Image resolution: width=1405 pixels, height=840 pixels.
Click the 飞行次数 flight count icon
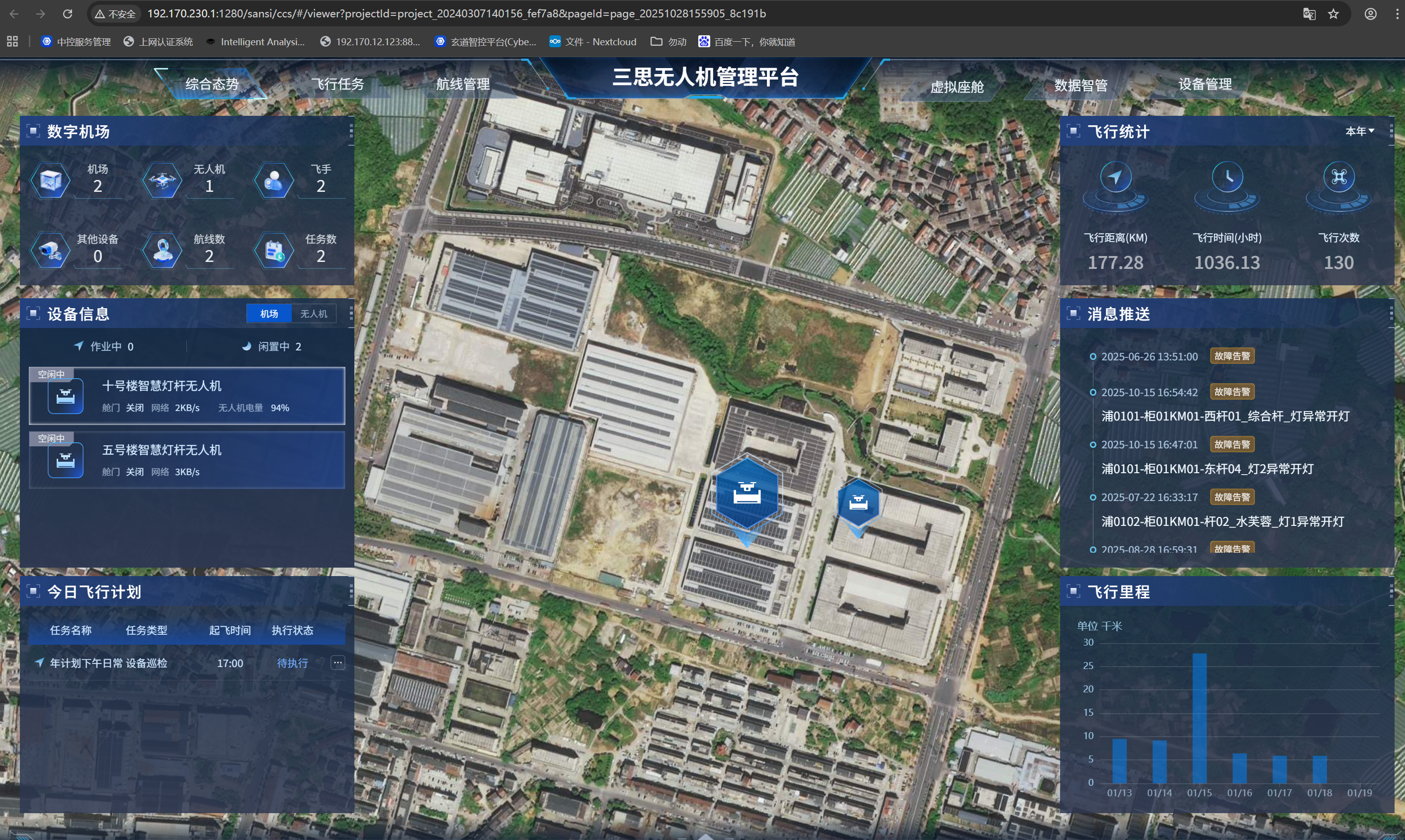point(1338,178)
